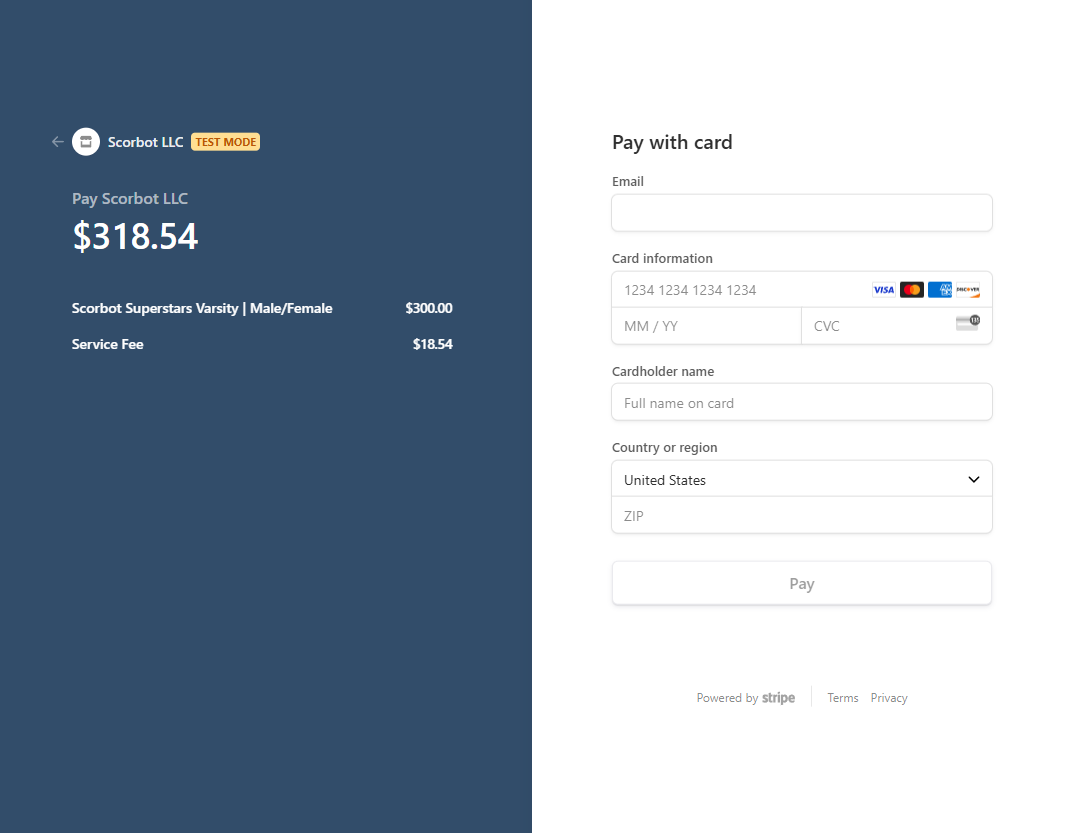
Task: Open the Terms link
Action: click(x=842, y=698)
